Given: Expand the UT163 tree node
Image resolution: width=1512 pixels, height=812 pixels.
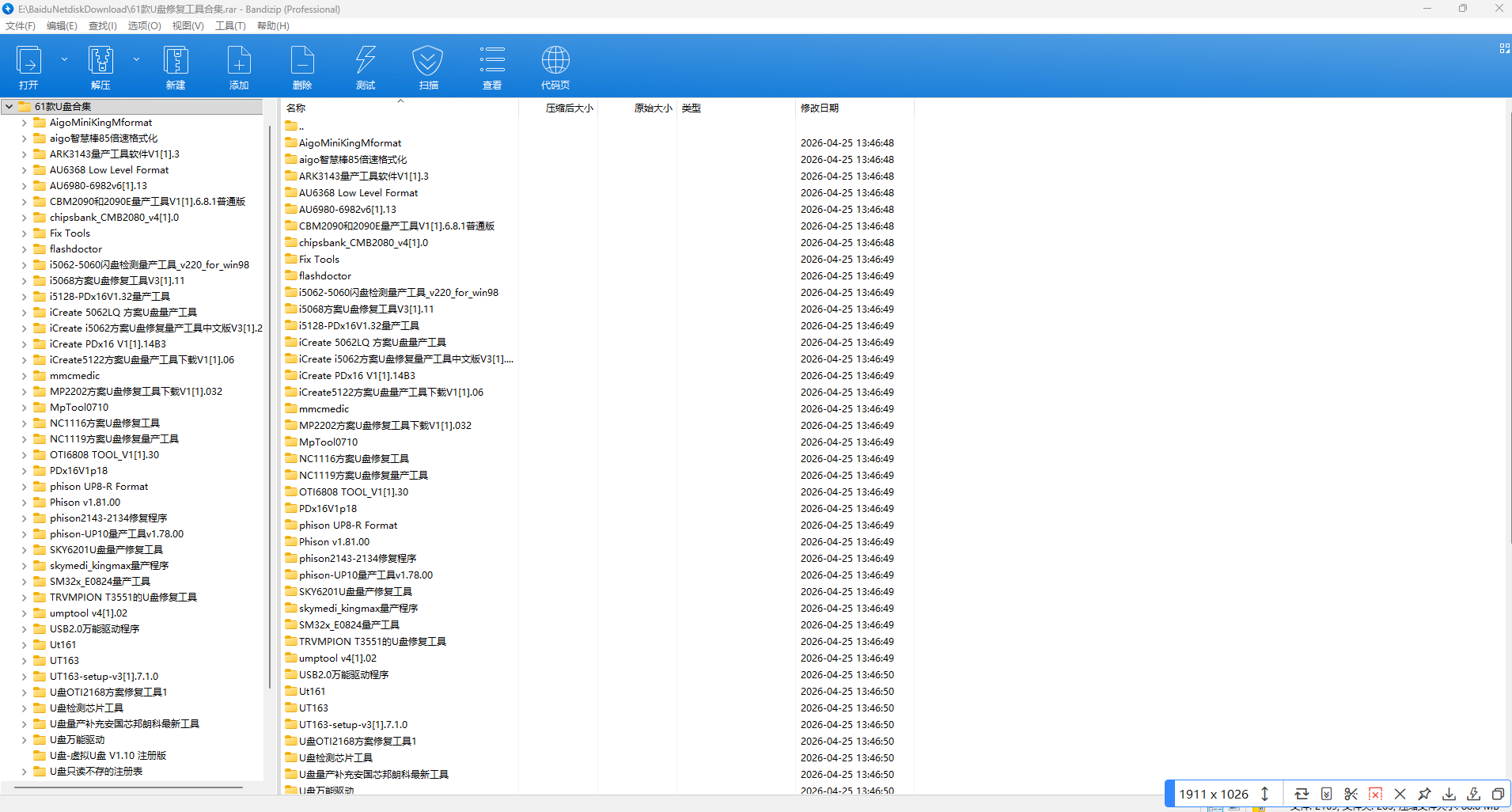Looking at the screenshot, I should 24,661.
